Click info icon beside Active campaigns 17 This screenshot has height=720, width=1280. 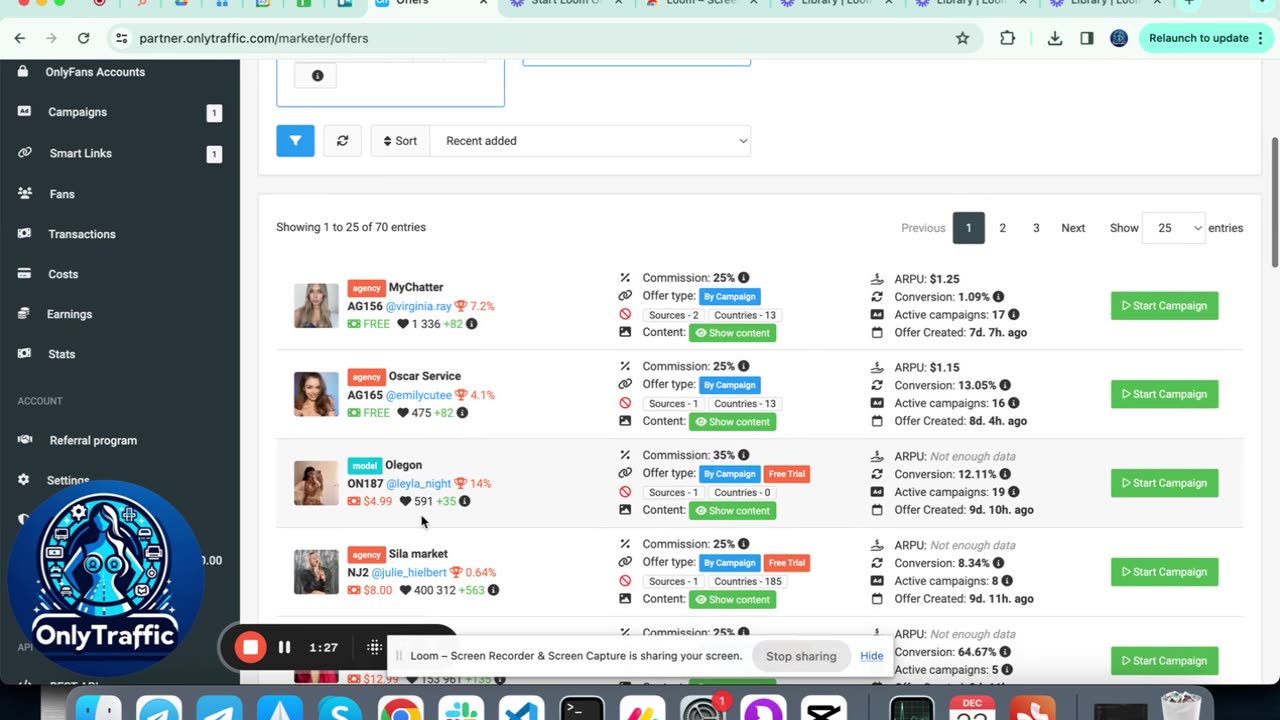1013,315
